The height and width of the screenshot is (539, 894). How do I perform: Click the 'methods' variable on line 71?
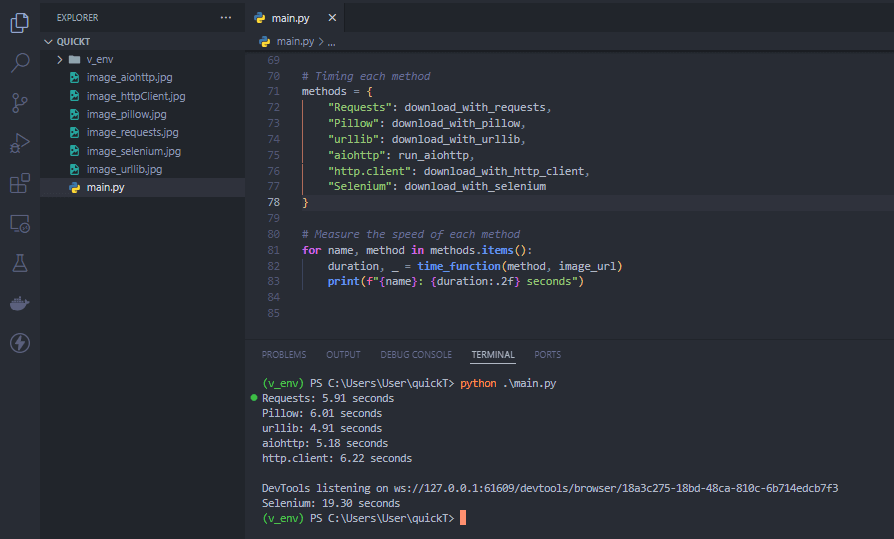pos(324,91)
